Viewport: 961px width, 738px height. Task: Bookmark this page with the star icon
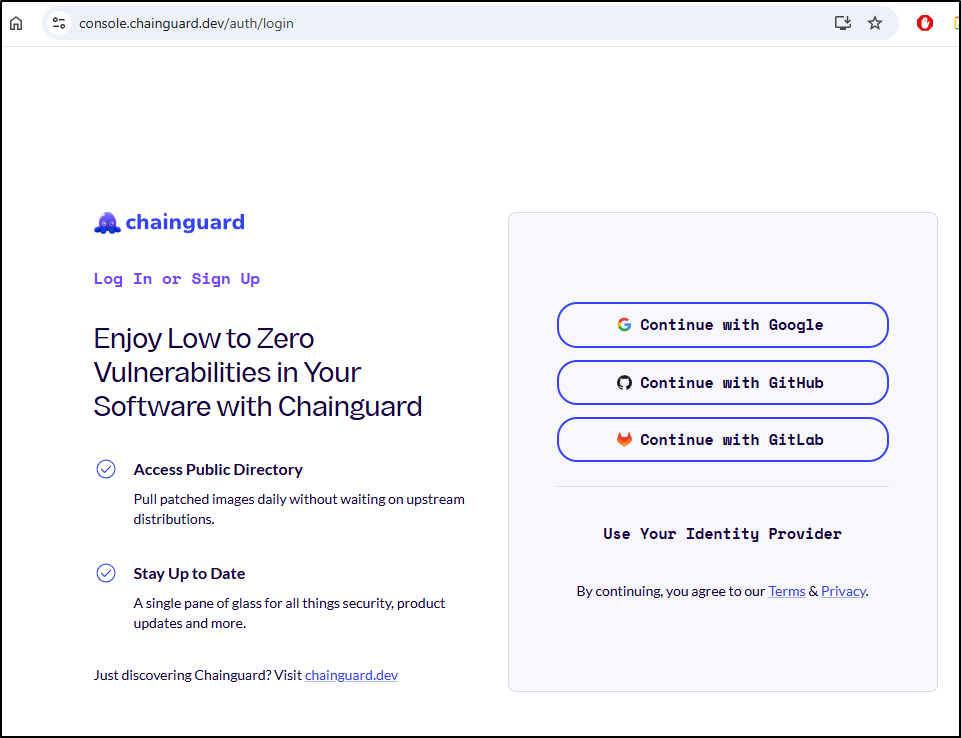[875, 23]
